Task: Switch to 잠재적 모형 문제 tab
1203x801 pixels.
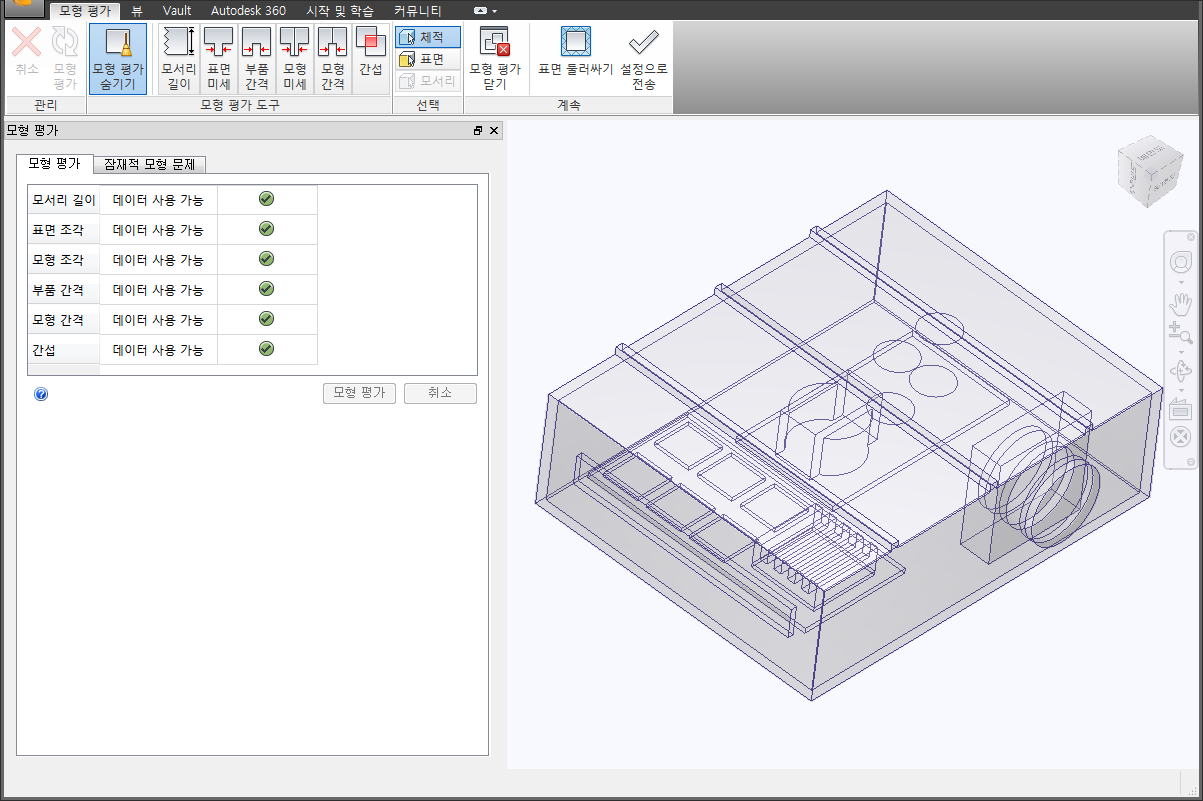Action: click(x=150, y=164)
